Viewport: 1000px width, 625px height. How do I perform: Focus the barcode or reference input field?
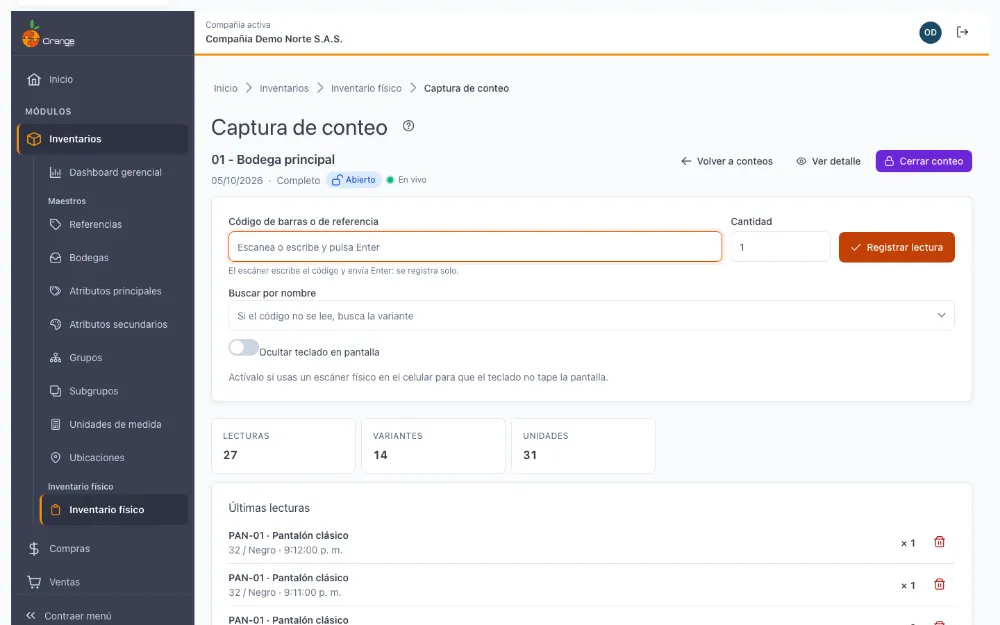[475, 247]
